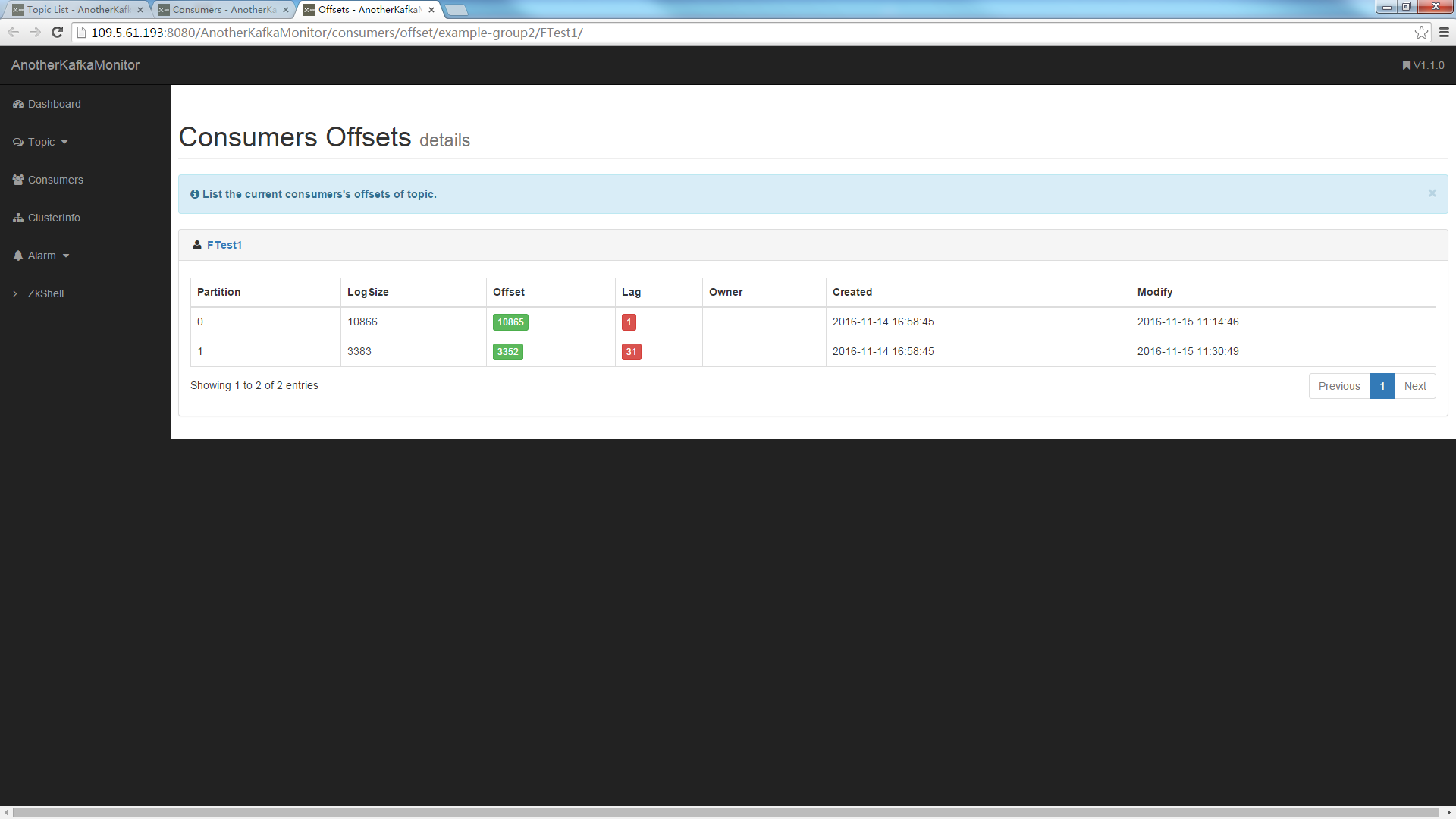Bookmark page with the star icon
The height and width of the screenshot is (819, 1456).
coord(1421,32)
